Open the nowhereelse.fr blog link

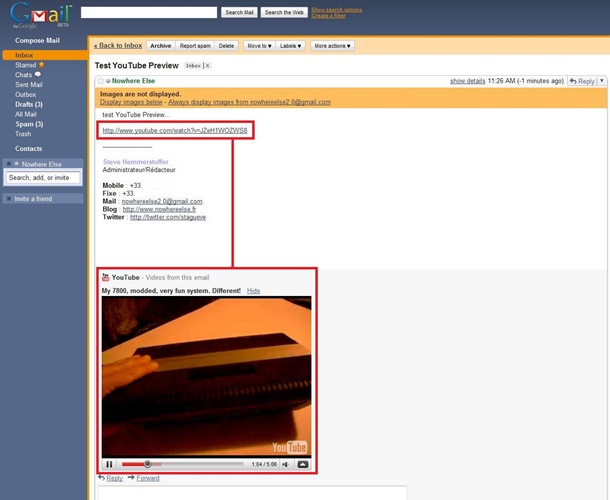click(x=160, y=209)
